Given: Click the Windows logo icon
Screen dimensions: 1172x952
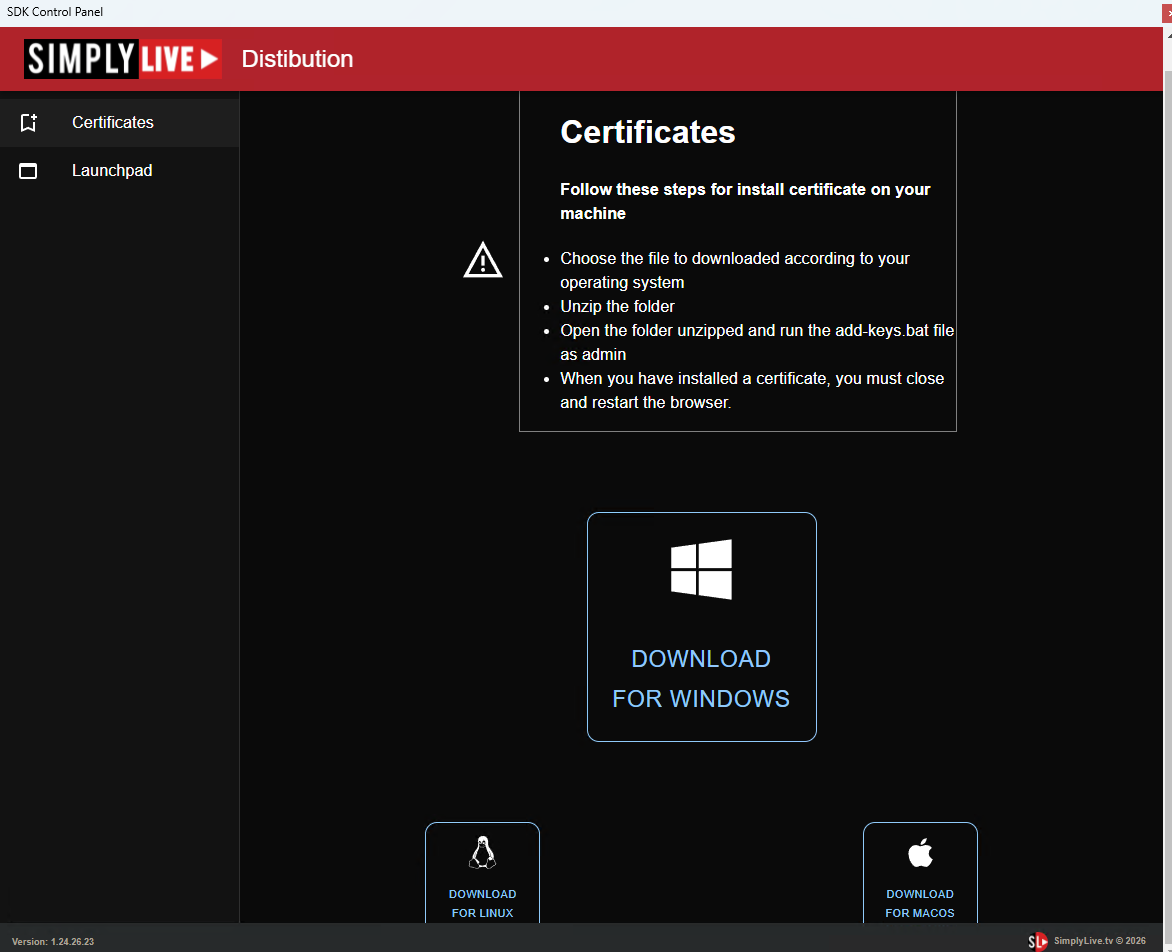Looking at the screenshot, I should pos(701,569).
